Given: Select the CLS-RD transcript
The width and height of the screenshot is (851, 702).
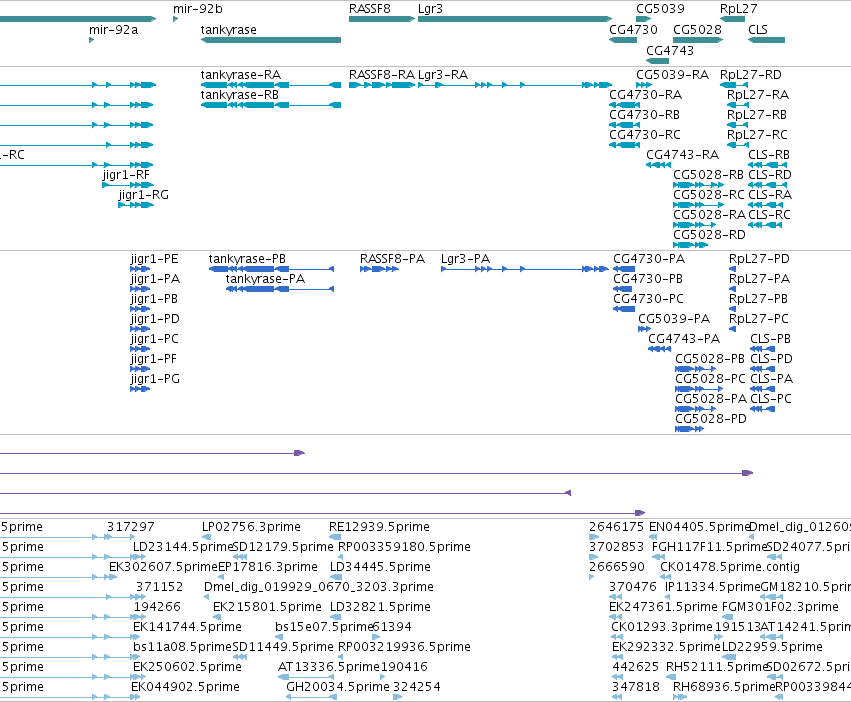Looking at the screenshot, I should point(767,185).
